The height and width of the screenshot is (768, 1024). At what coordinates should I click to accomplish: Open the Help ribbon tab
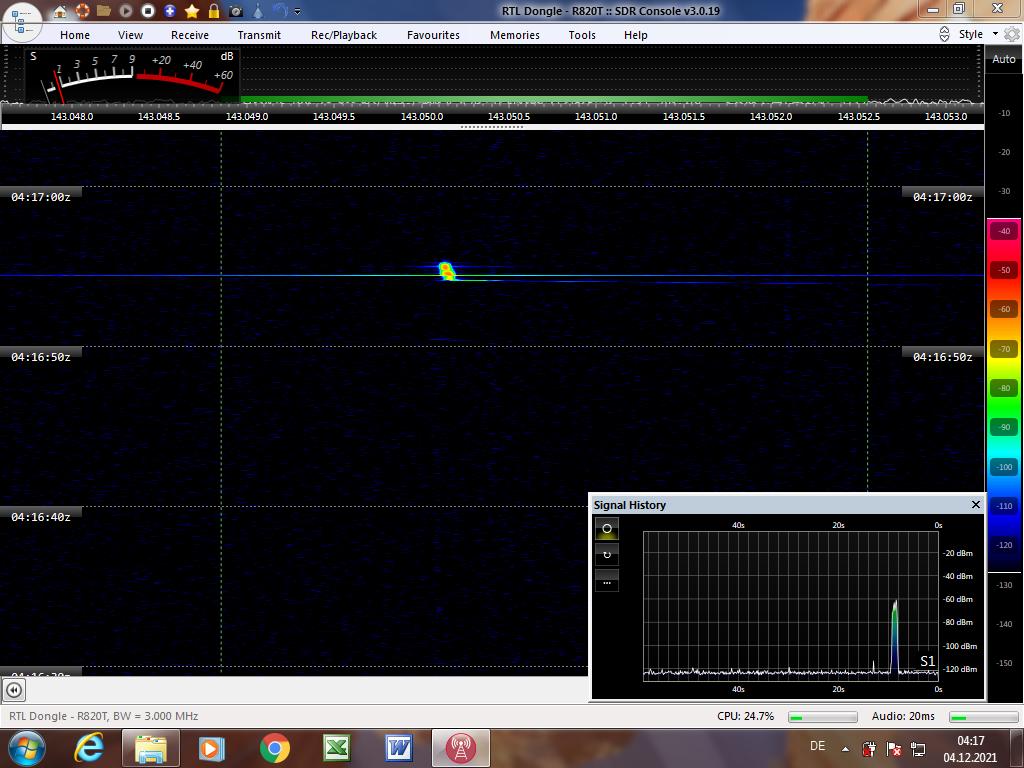click(x=635, y=35)
